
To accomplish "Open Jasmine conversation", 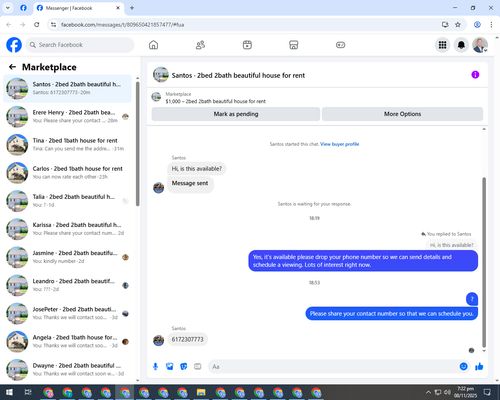I will coord(67,257).
